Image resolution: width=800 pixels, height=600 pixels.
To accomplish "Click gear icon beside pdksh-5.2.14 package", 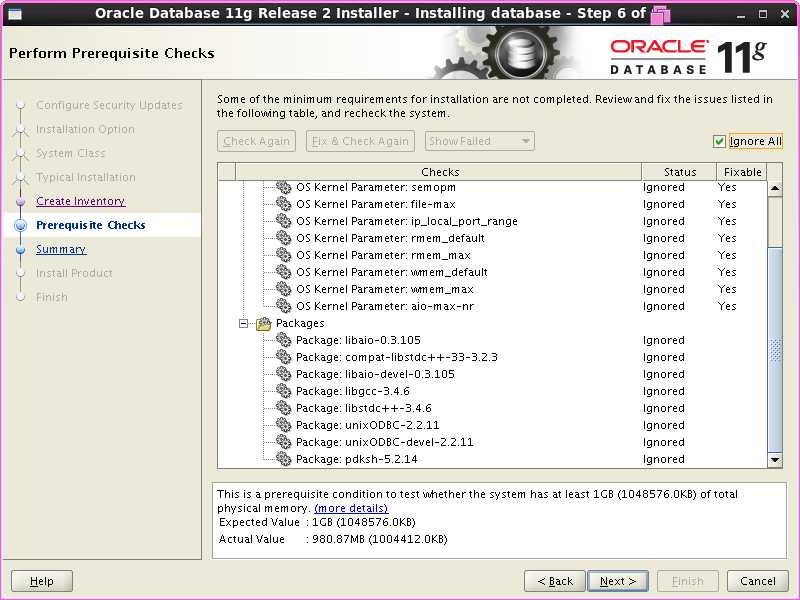I will tap(283, 459).
